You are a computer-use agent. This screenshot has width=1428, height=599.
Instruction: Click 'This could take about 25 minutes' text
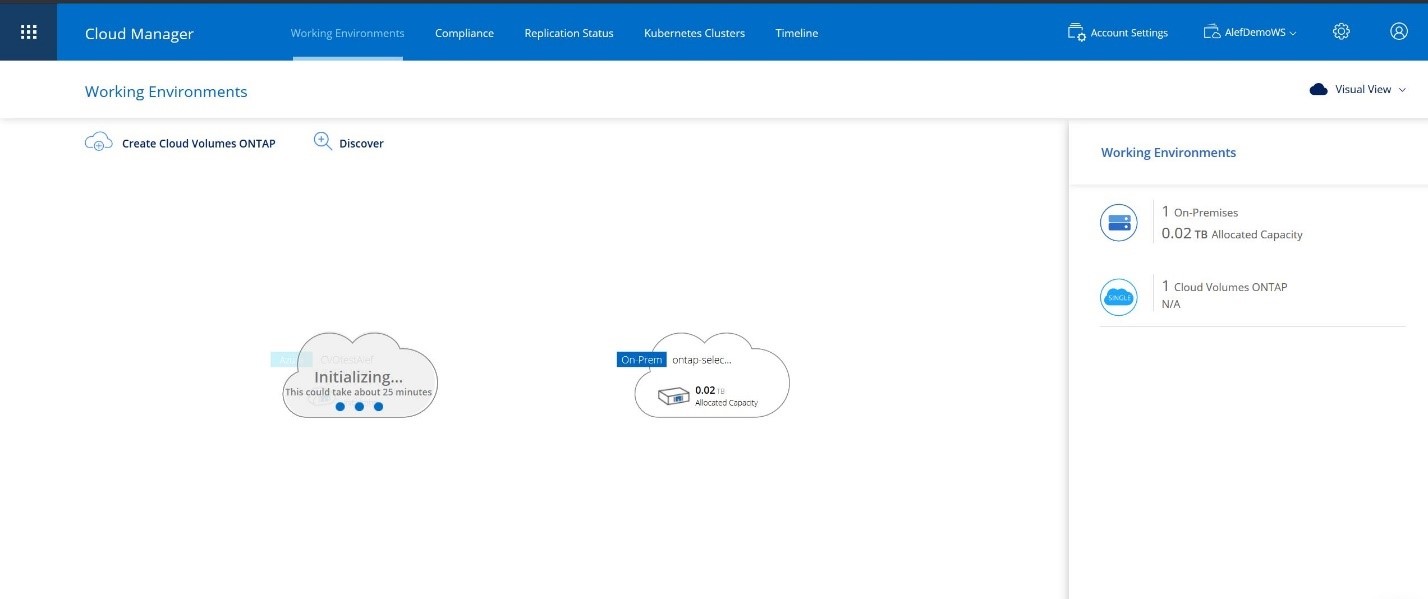tap(359, 392)
